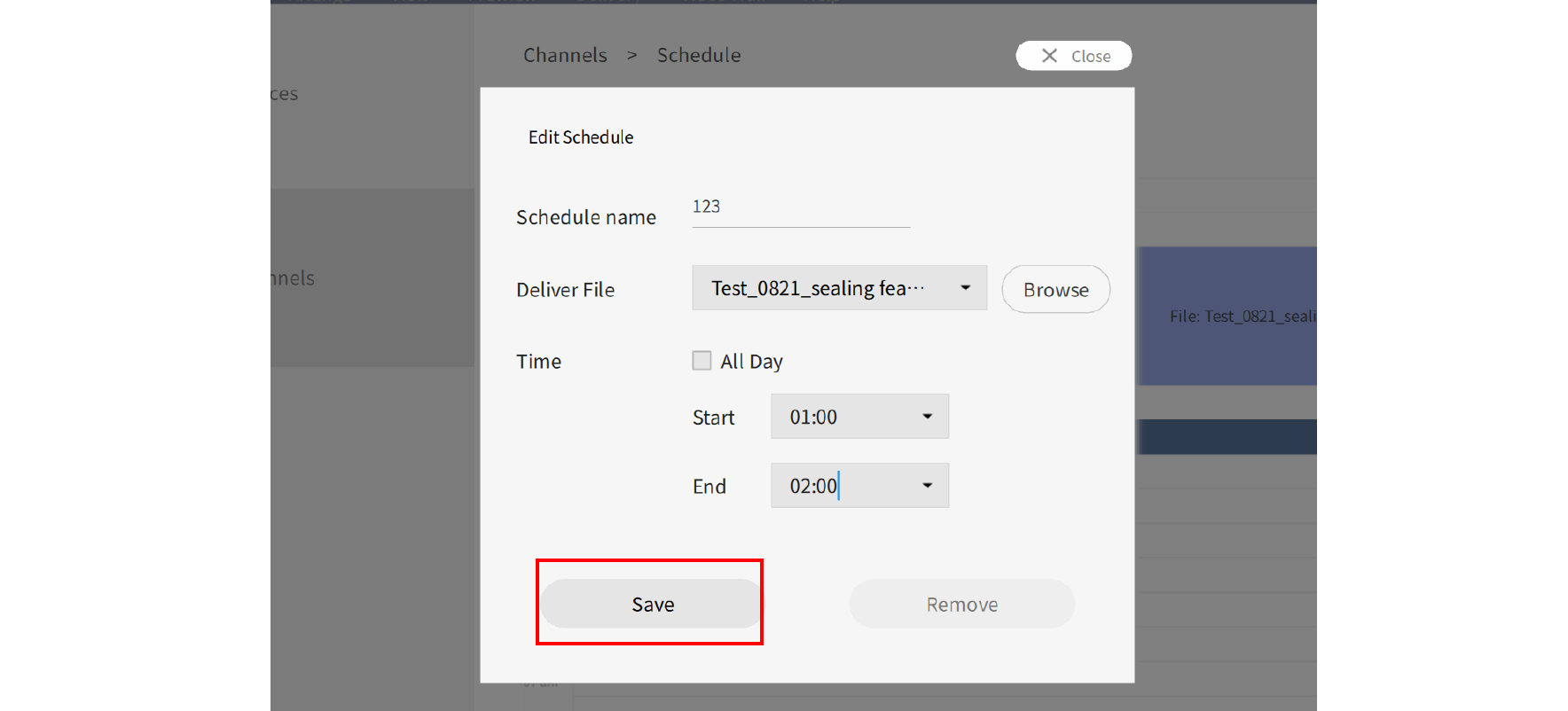Screen dimensions: 1568x711
Task: Enable the All Day checkbox
Action: [702, 361]
